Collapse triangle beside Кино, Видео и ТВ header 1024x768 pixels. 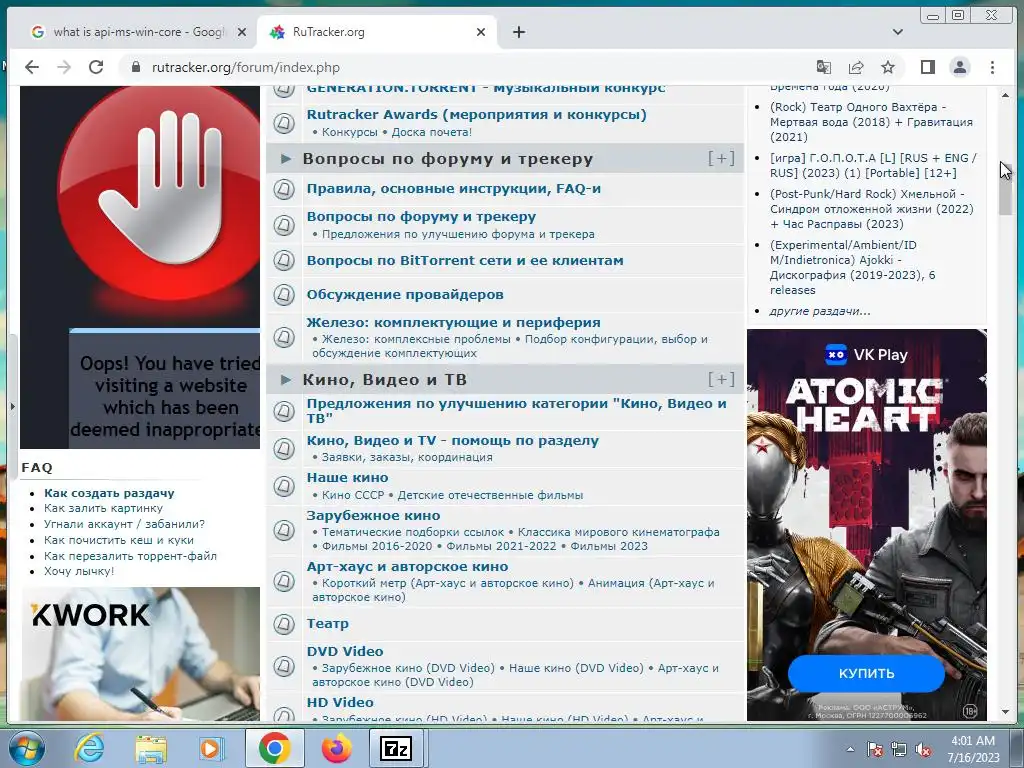pos(285,379)
